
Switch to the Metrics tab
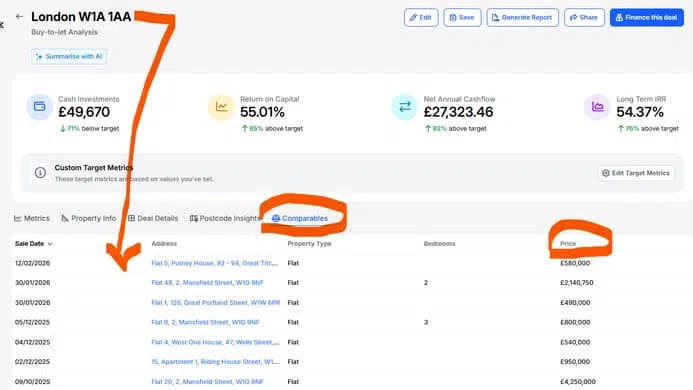(x=32, y=218)
